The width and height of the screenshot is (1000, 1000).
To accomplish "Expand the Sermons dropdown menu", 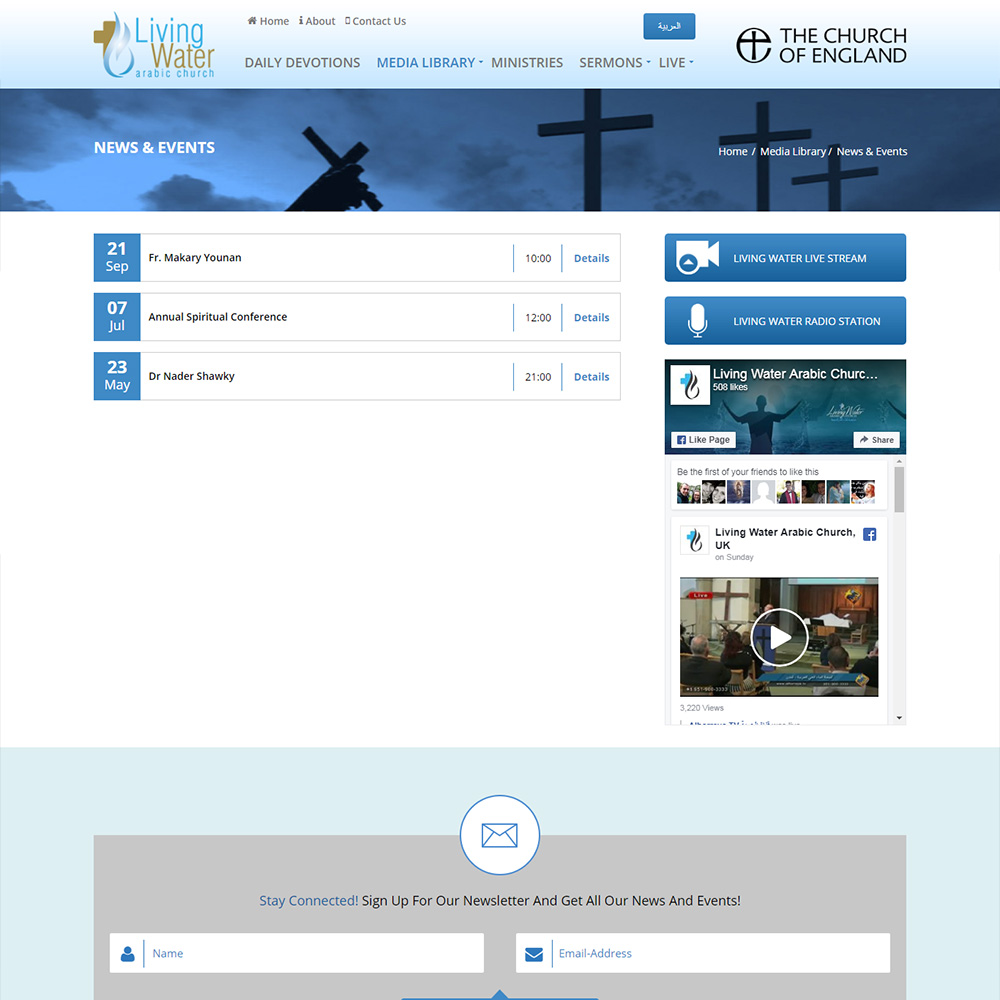I will click(614, 62).
